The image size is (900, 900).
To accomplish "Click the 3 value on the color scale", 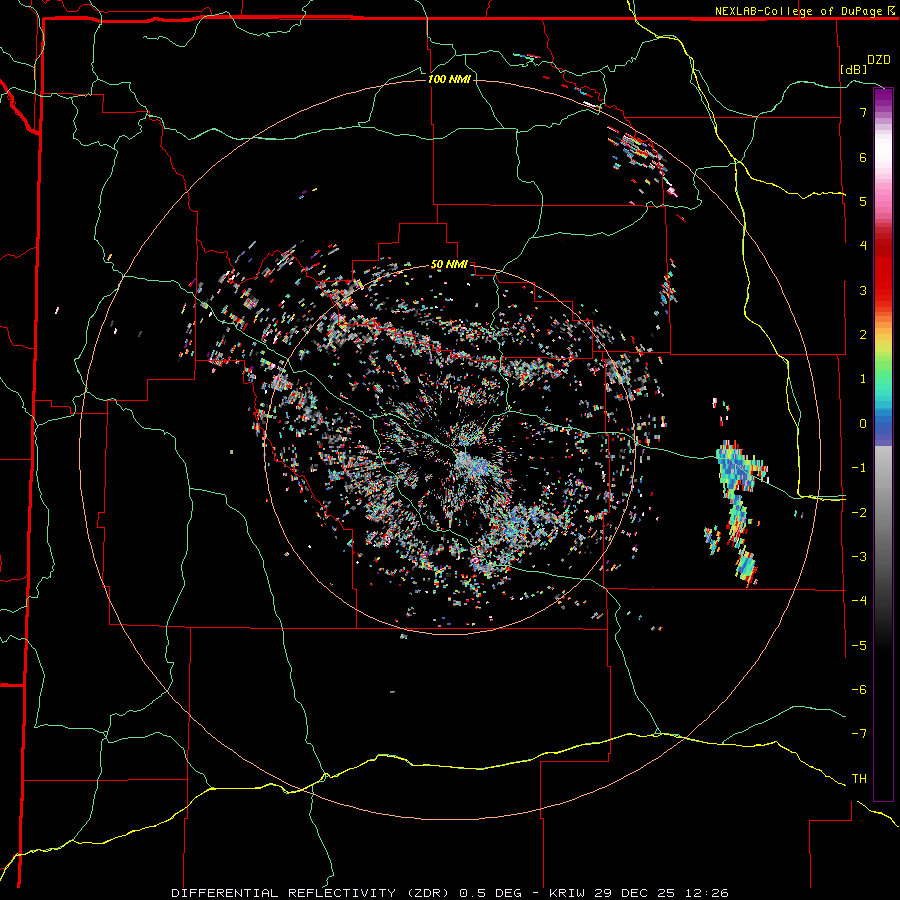I will 863,290.
